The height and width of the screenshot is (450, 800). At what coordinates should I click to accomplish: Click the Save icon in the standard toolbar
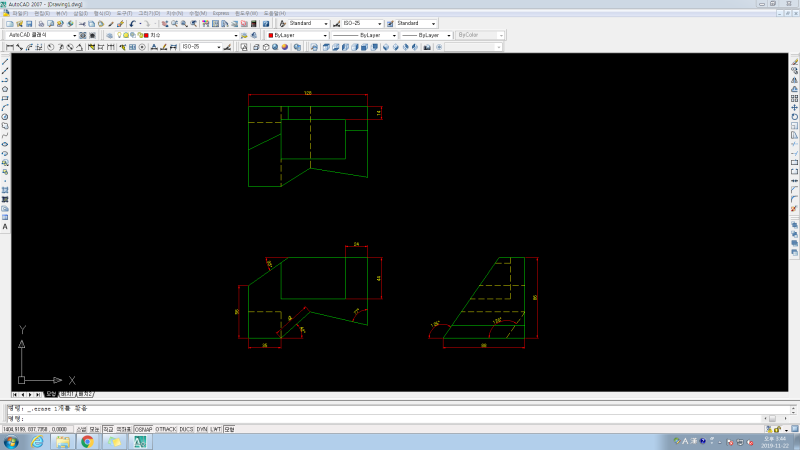pos(27,23)
